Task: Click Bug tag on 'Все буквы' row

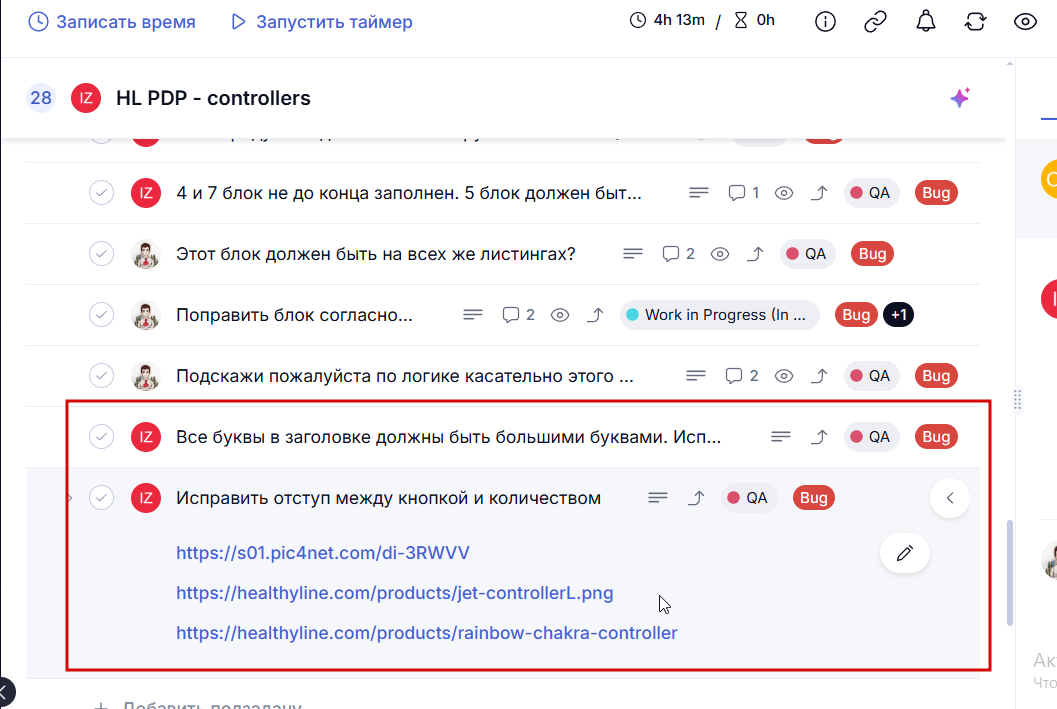Action: tap(936, 437)
